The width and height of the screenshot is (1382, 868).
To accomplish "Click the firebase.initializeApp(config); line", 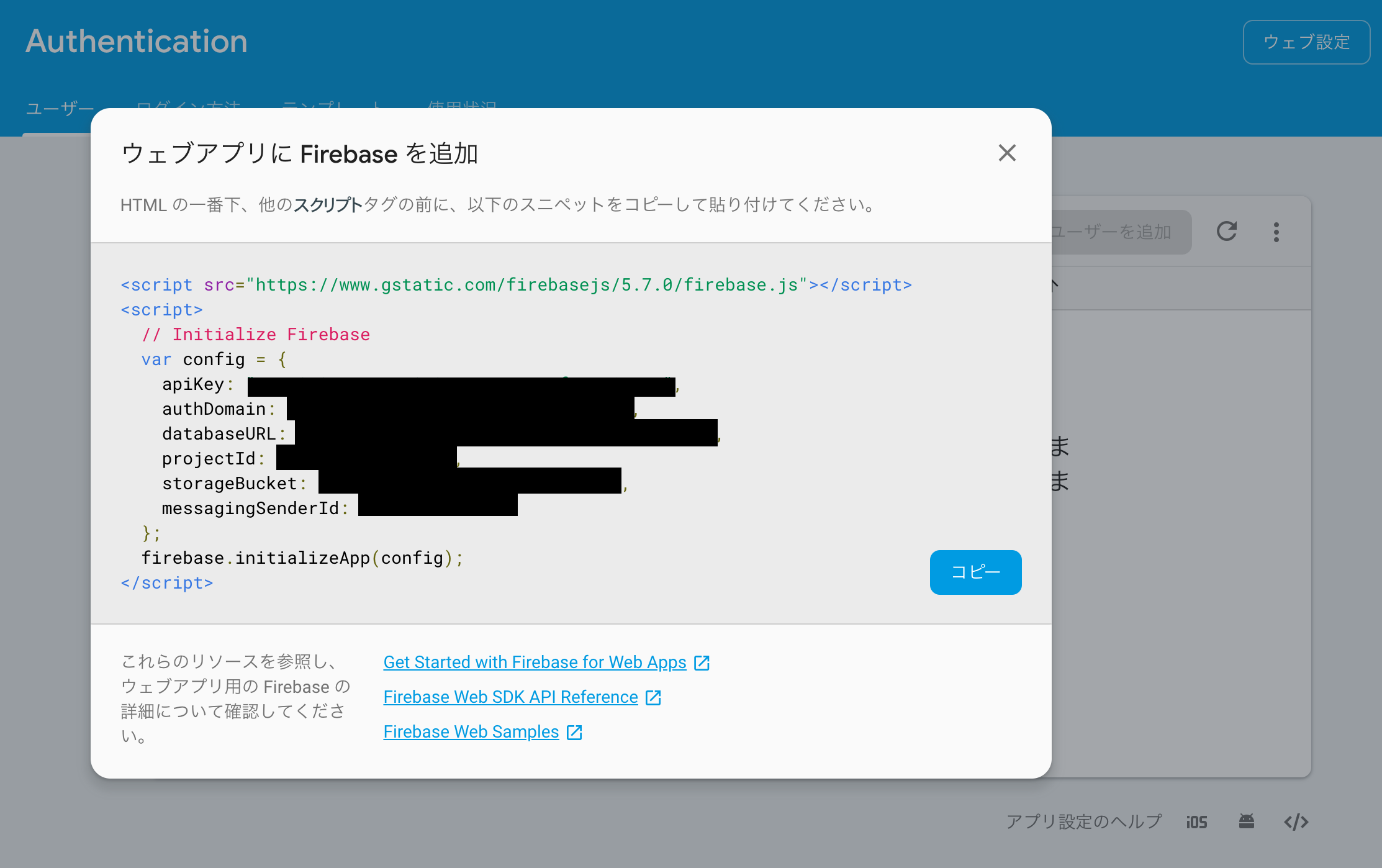I will (302, 558).
